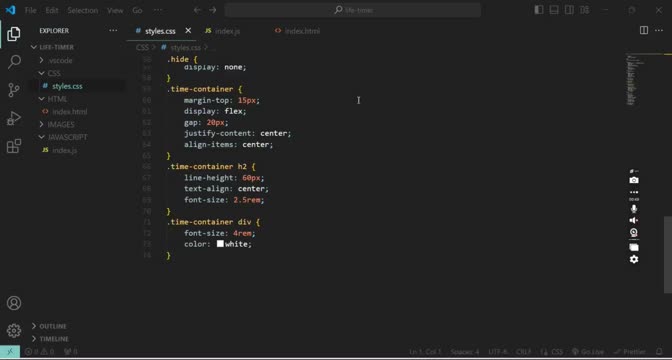The image size is (672, 360).
Task: Change the UTF-8 encoding
Action: 497,352
